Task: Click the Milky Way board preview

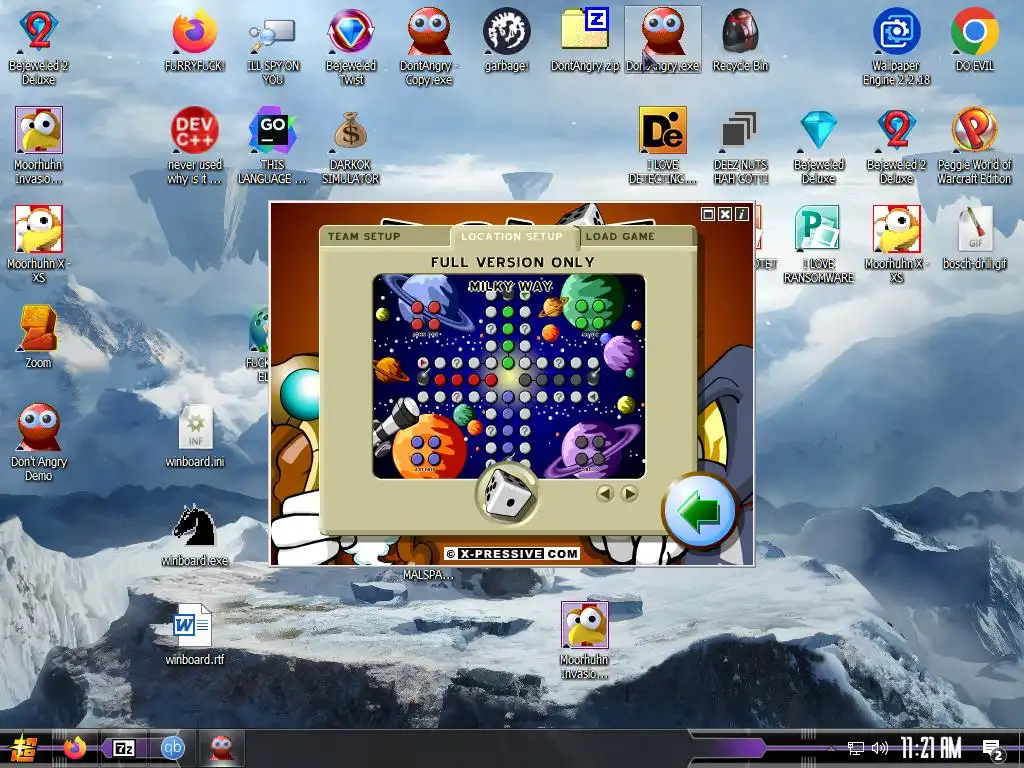Action: coord(509,376)
